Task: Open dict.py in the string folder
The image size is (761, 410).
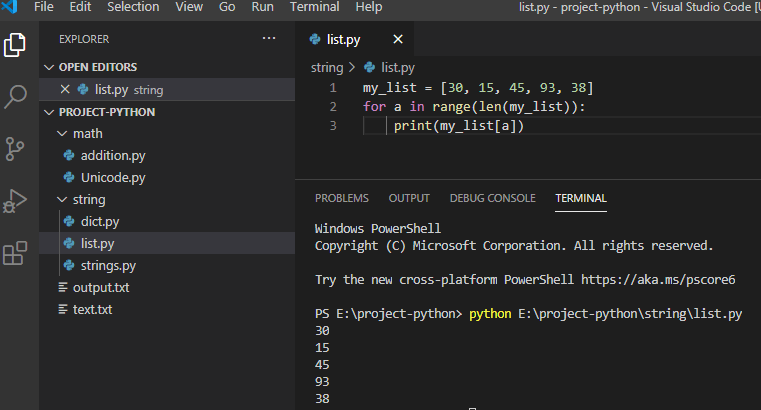Action: [99, 222]
